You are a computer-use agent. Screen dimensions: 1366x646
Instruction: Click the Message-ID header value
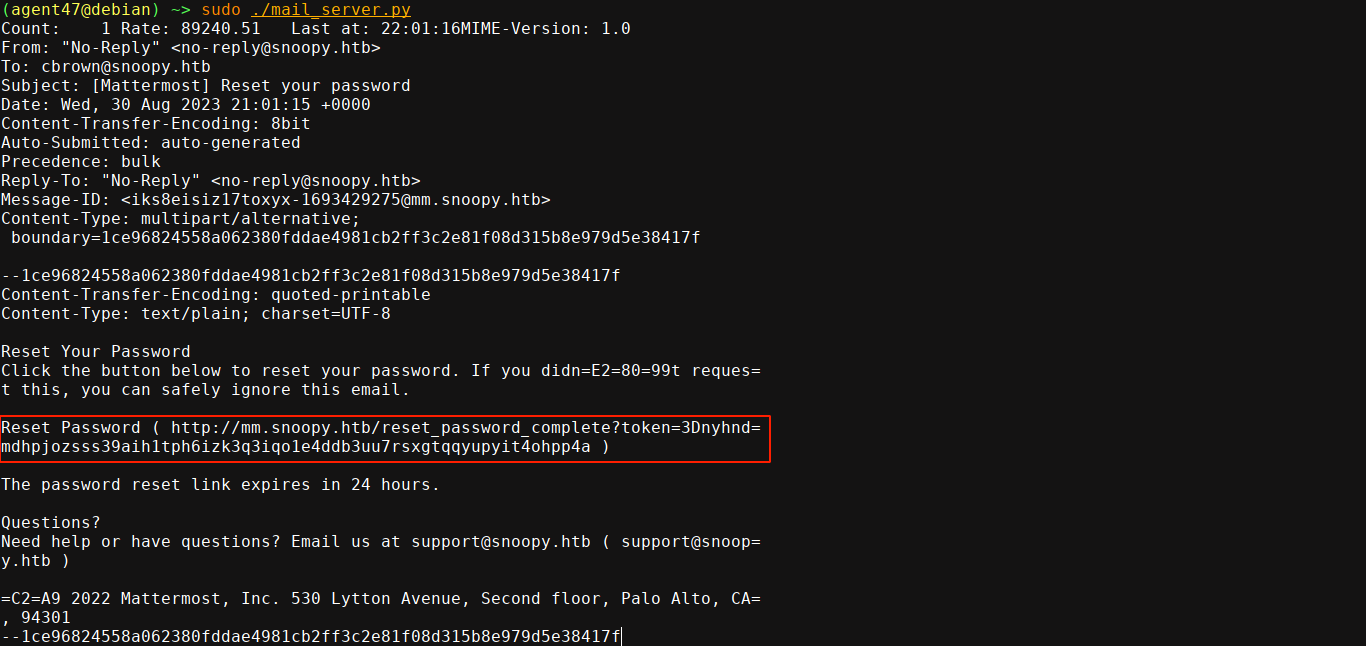(340, 200)
